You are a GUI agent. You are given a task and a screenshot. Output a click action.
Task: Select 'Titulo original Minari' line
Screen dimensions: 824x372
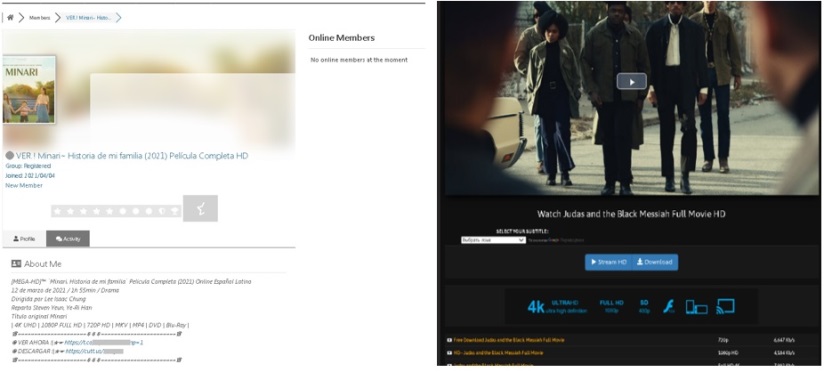pos(39,316)
